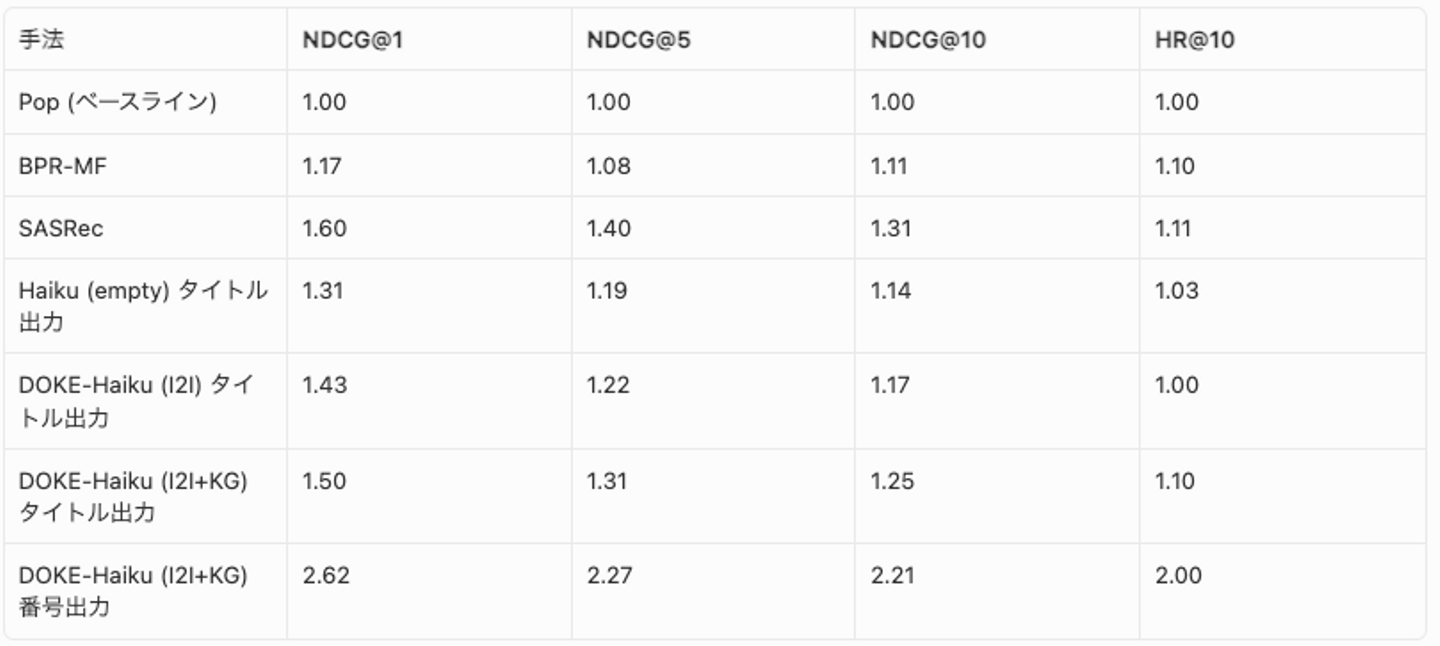Click the BPR-MF method cell
Viewport: 1440px width, 646px height.
coord(62,166)
